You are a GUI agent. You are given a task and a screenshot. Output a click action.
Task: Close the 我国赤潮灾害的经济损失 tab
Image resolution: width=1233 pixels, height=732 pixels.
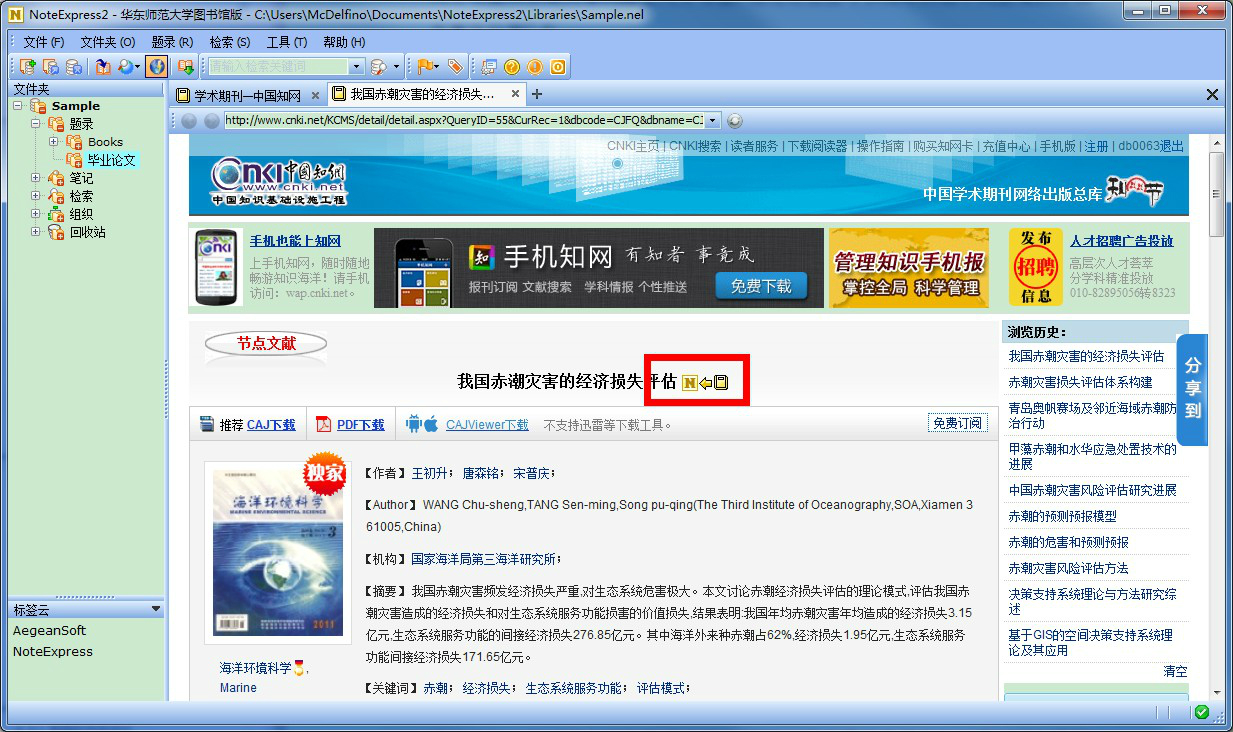516,94
